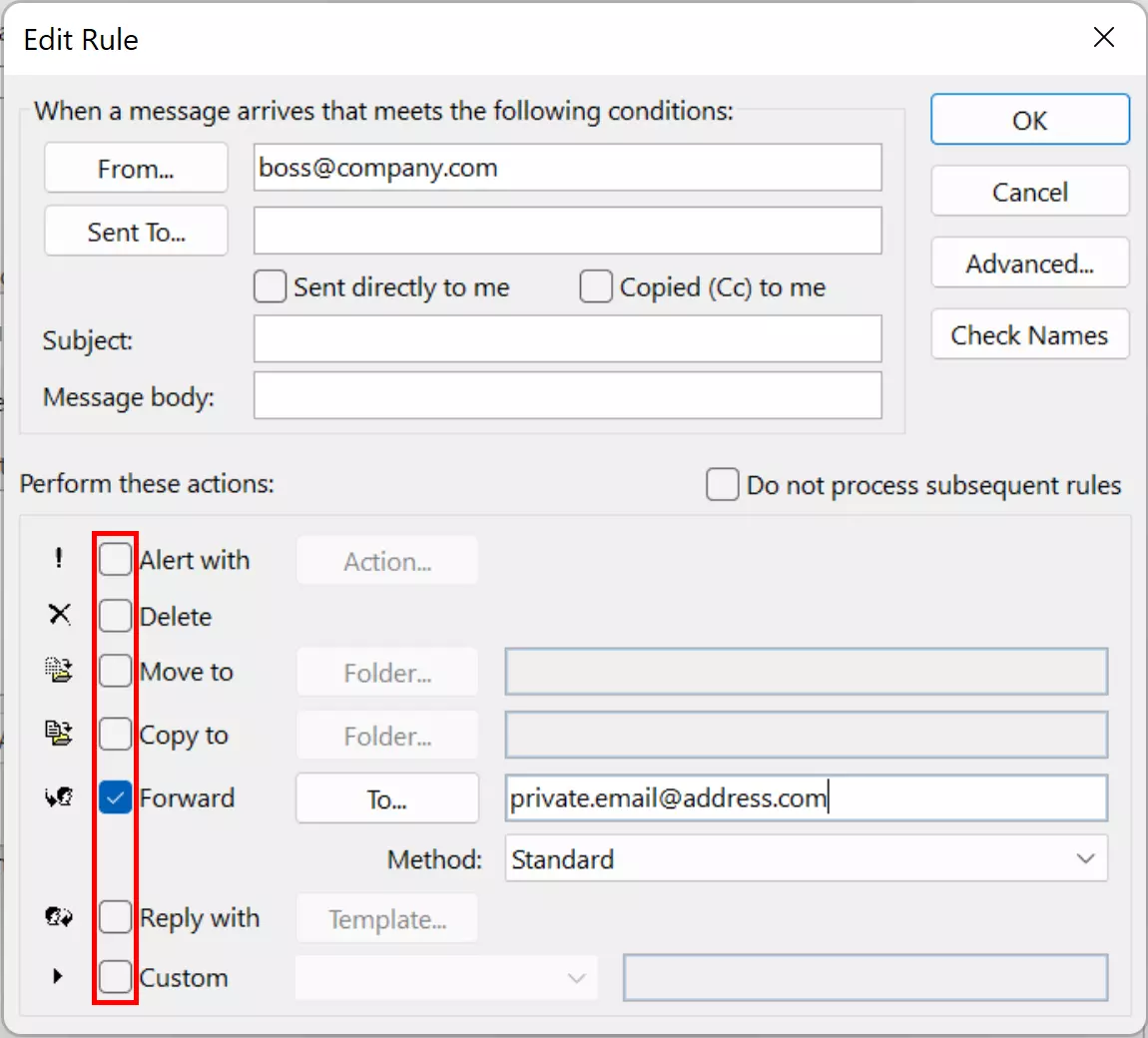
Task: Click the Alert with exclamation icon
Action: 59,559
